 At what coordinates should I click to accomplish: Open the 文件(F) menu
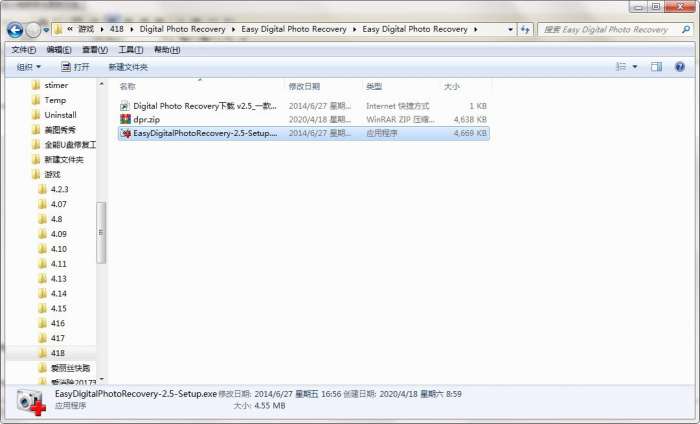(x=24, y=50)
